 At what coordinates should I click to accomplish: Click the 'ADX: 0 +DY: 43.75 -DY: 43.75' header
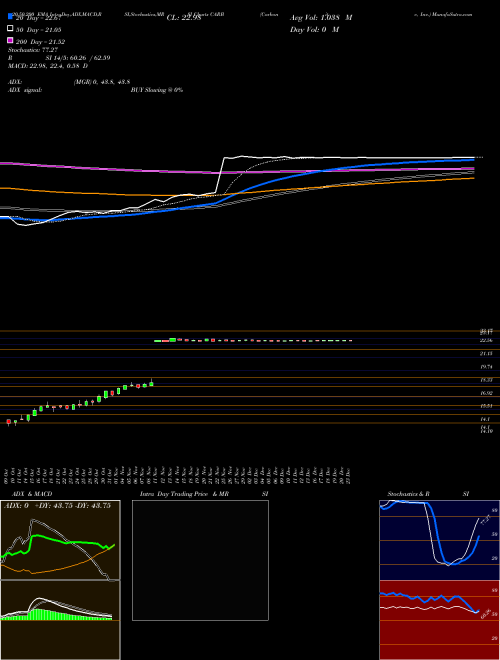(x=57, y=506)
